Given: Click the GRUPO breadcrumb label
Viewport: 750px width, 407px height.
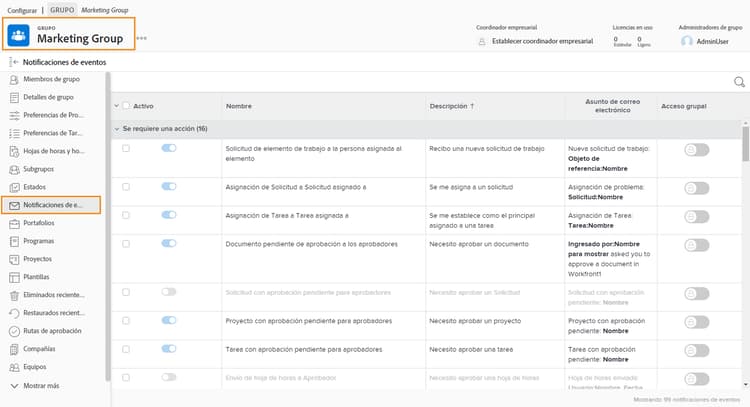Looking at the screenshot, I should [x=62, y=10].
